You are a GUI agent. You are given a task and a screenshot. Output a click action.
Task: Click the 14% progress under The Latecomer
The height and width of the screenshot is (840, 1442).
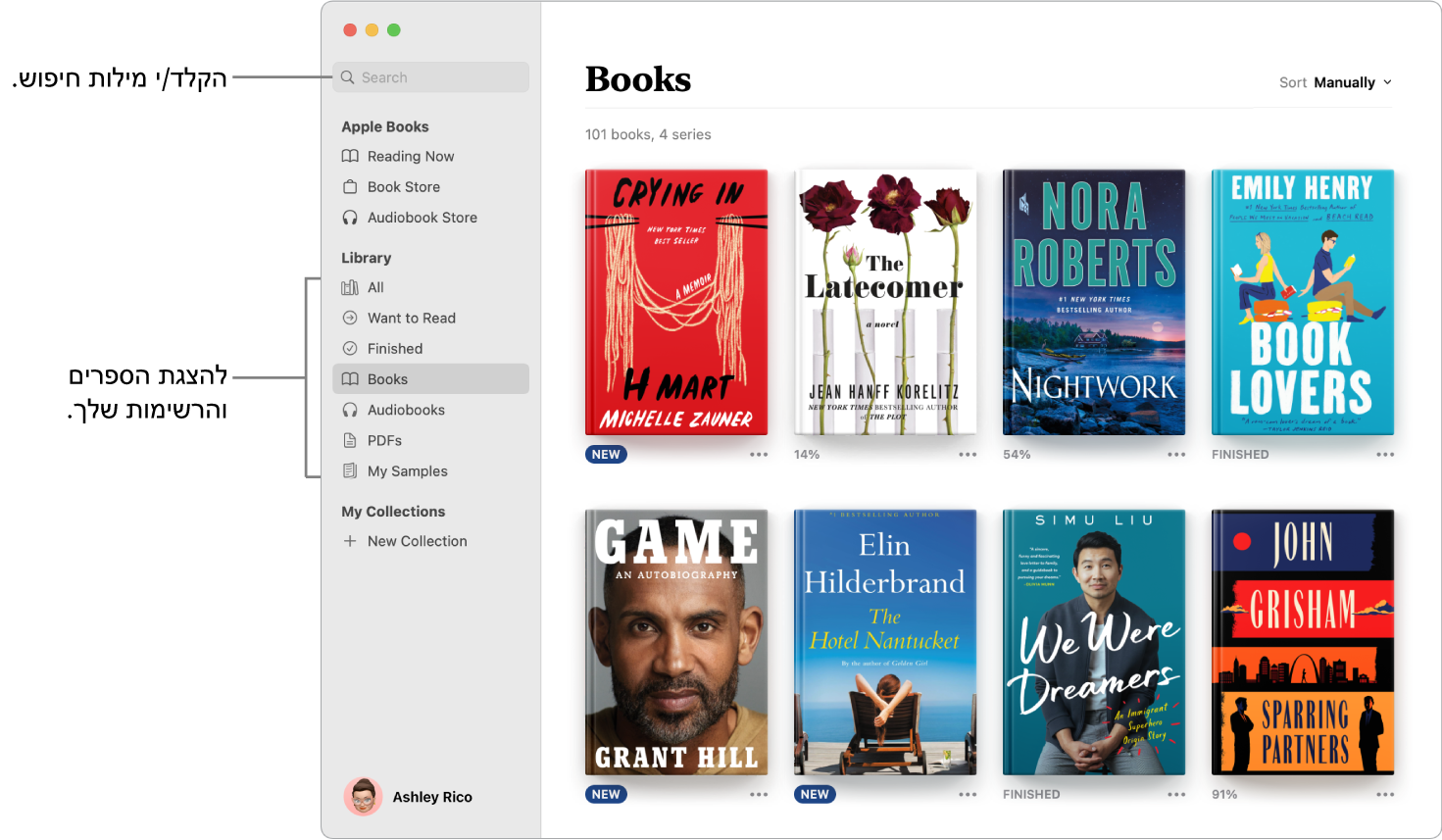click(x=807, y=455)
